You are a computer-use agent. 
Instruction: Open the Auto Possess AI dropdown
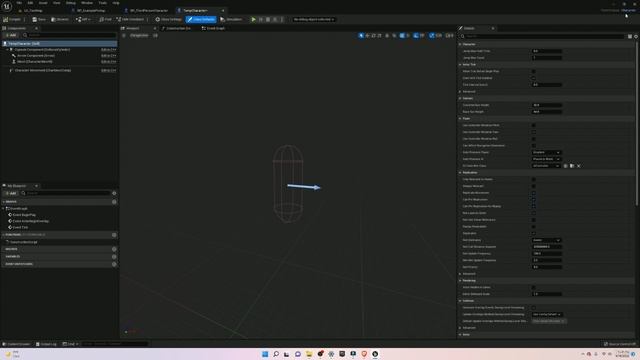pyautogui.click(x=547, y=159)
